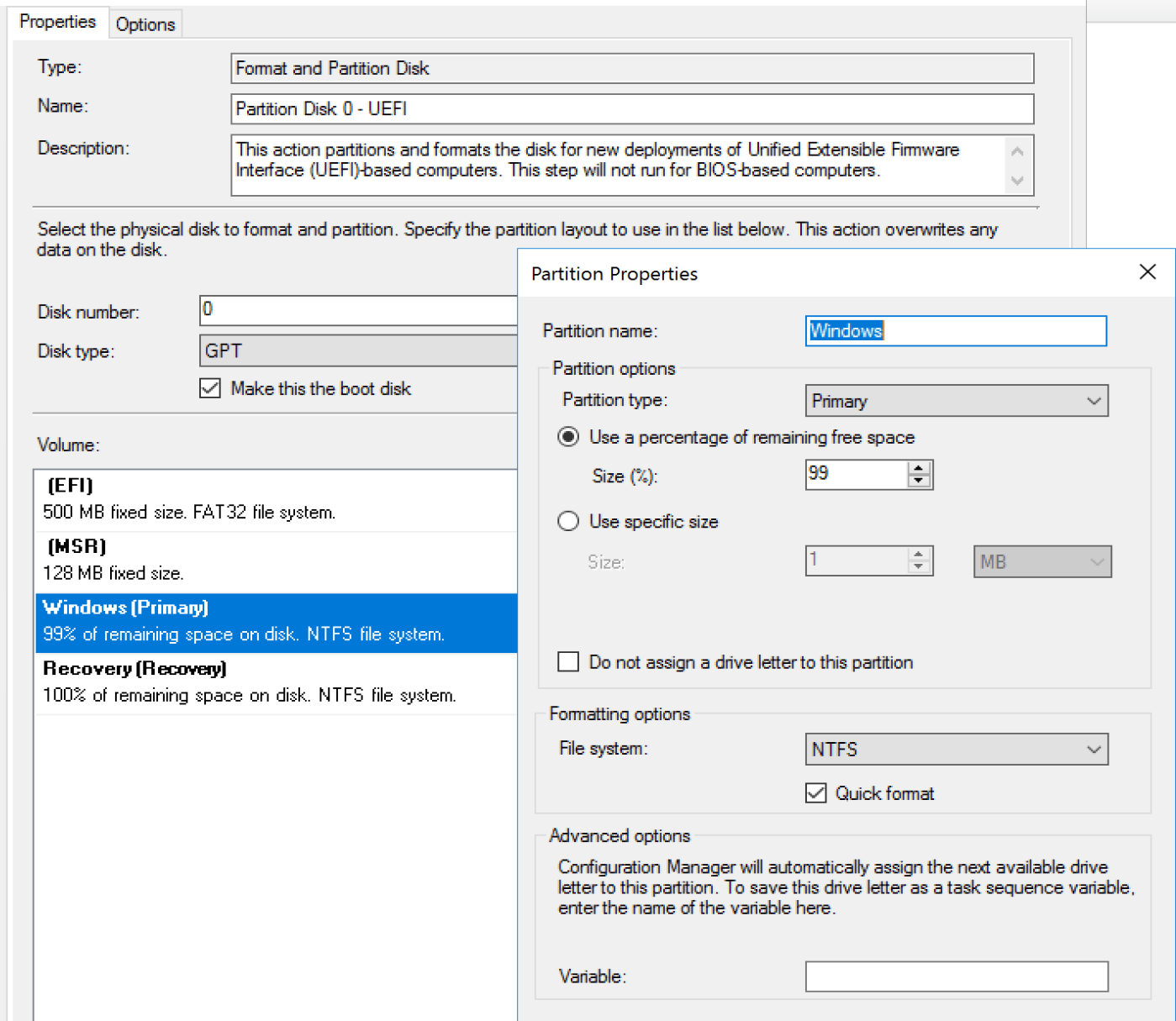
Task: Select Use a percentage of remaining free space
Action: click(569, 437)
